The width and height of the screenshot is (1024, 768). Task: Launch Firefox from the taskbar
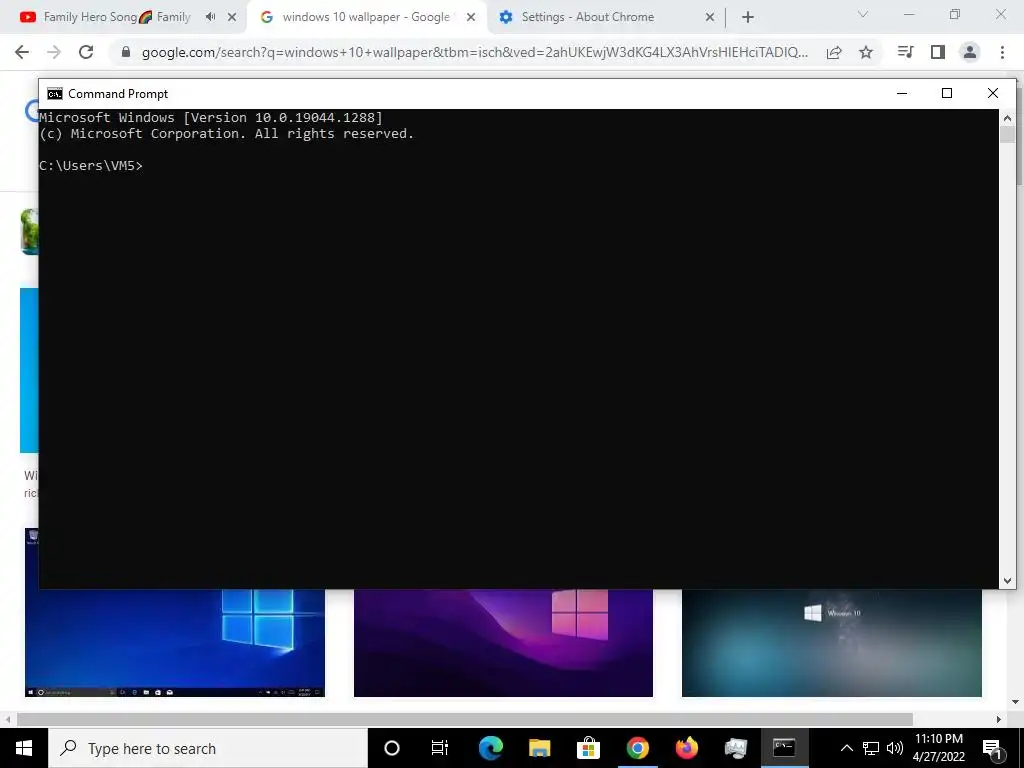[x=686, y=748]
